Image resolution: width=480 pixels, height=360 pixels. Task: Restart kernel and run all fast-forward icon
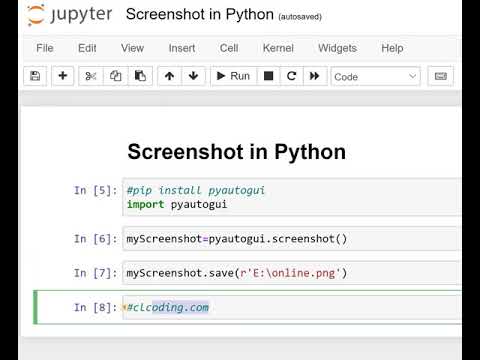[x=315, y=76]
